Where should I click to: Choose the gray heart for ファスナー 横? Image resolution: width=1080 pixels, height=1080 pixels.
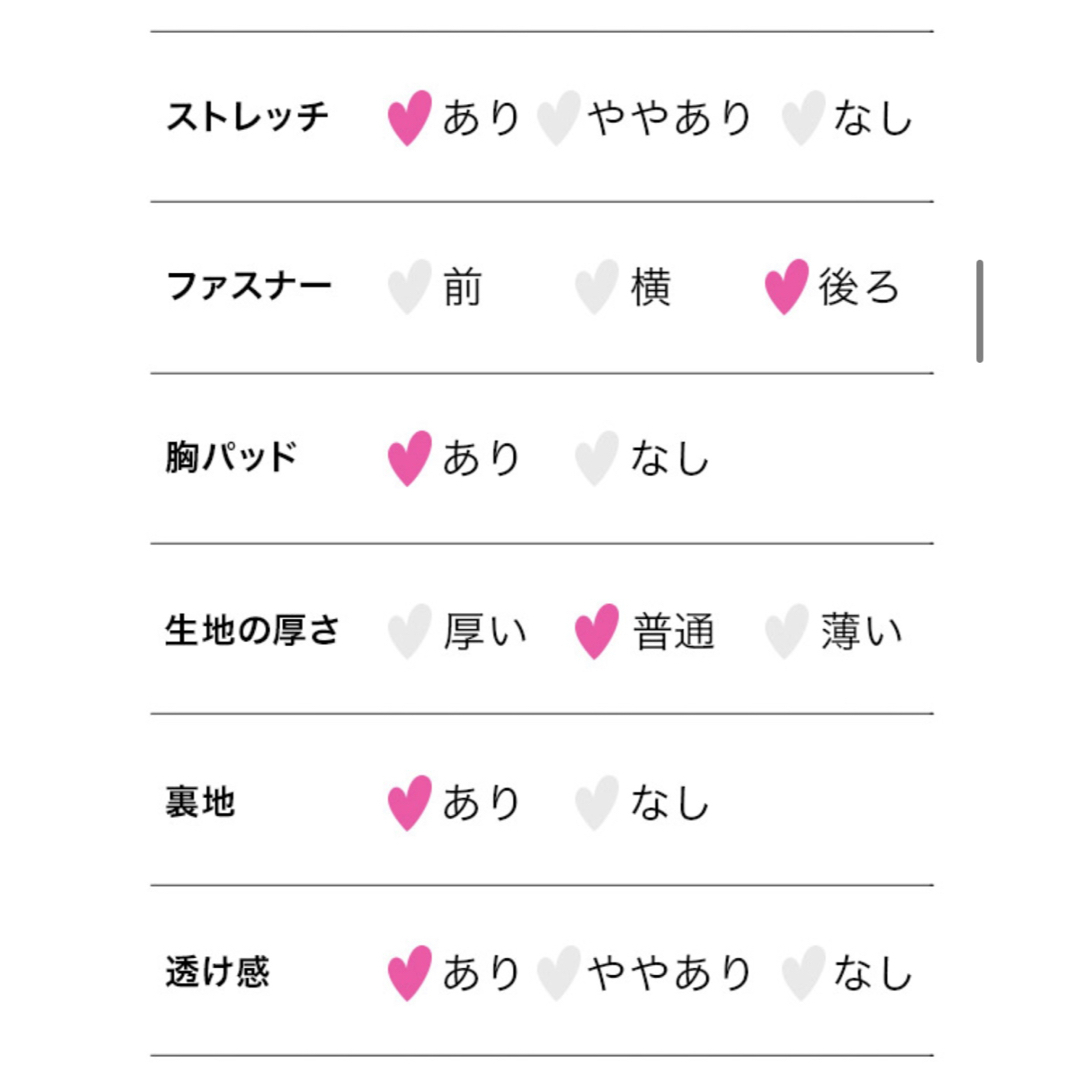[597, 287]
